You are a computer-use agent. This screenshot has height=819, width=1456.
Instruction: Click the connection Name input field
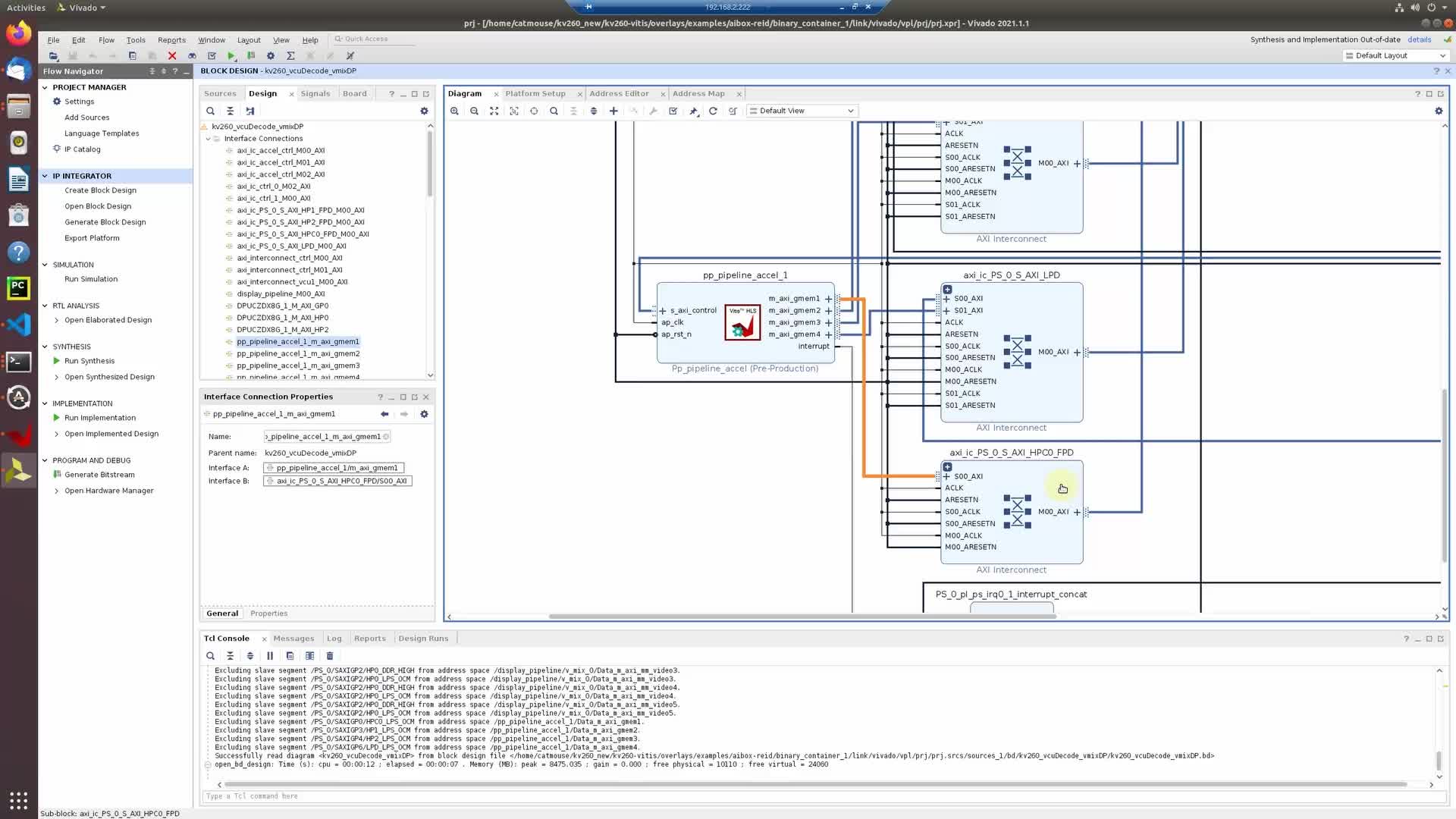(x=327, y=437)
